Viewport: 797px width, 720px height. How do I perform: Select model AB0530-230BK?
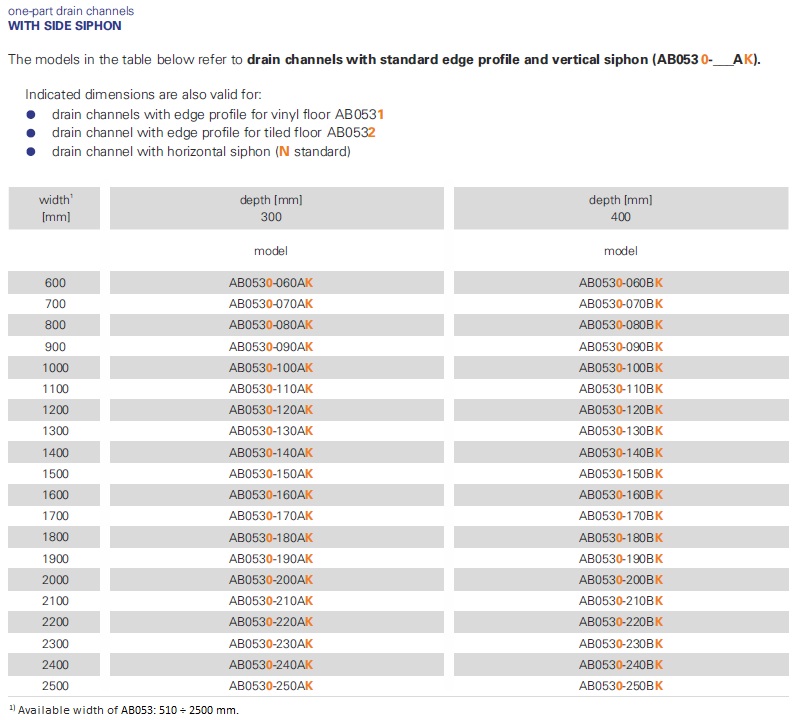(x=621, y=643)
